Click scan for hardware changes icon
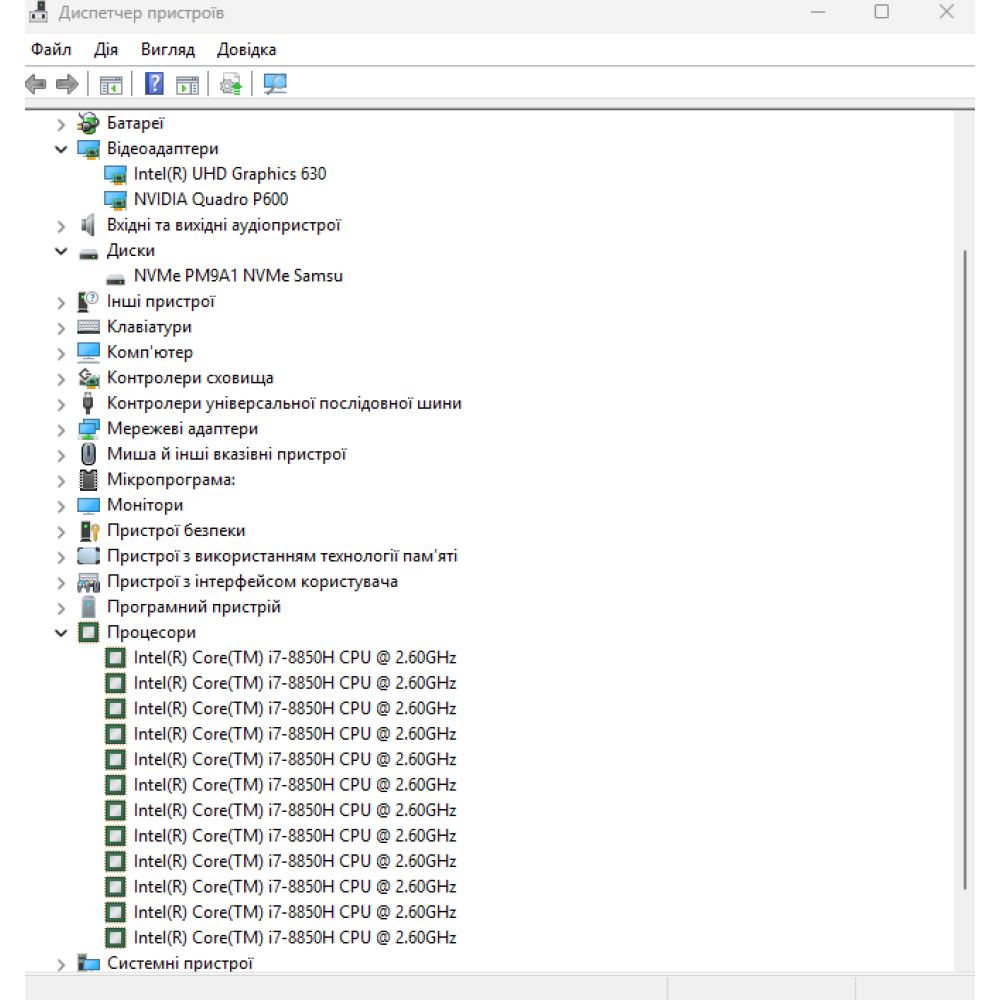1000x1000 pixels. (x=275, y=84)
